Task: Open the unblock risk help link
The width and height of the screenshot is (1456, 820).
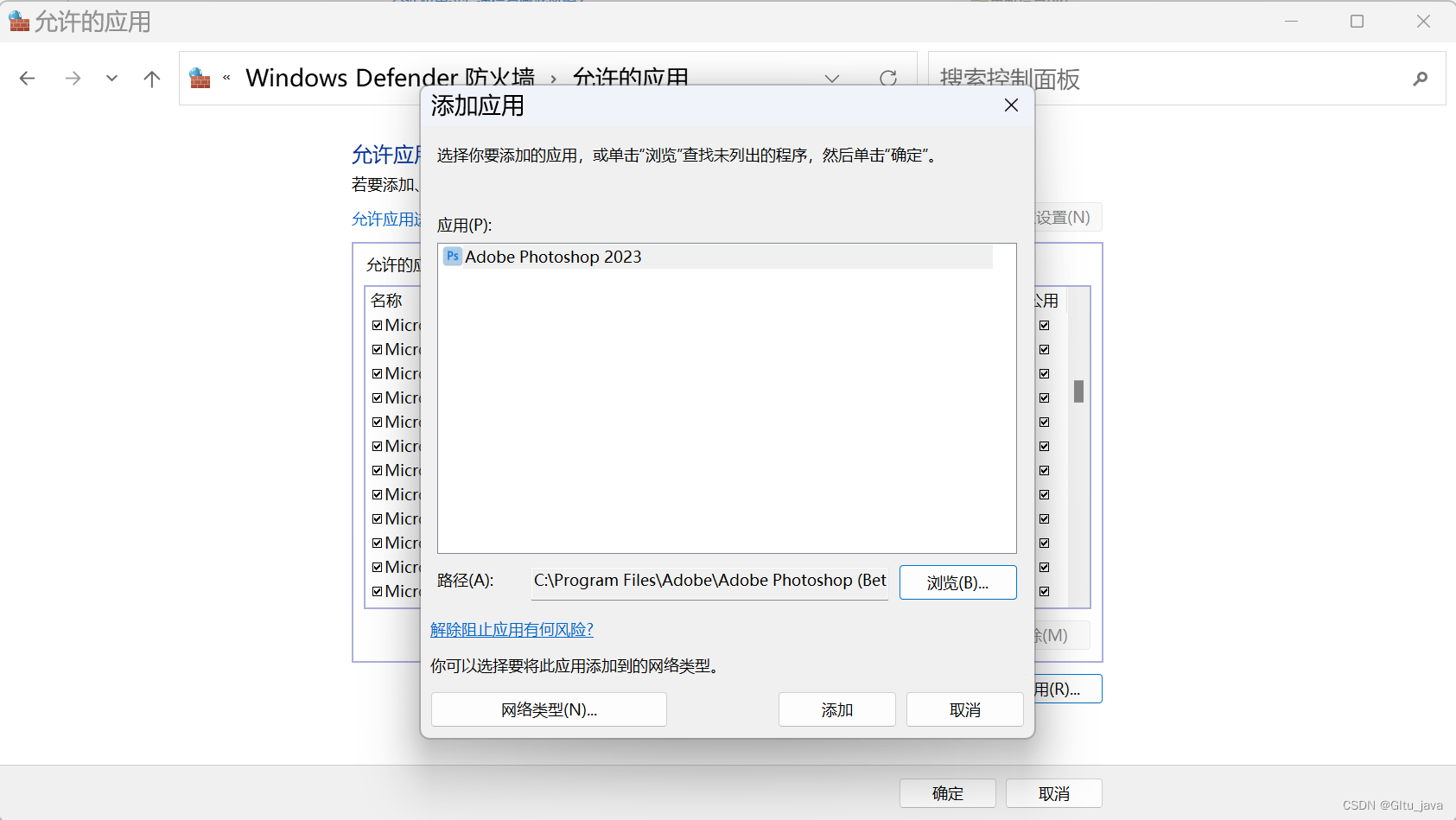Action: 512,630
